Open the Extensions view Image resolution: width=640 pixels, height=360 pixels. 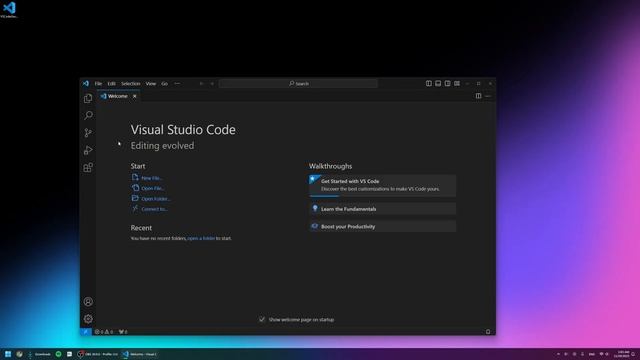pyautogui.click(x=88, y=167)
